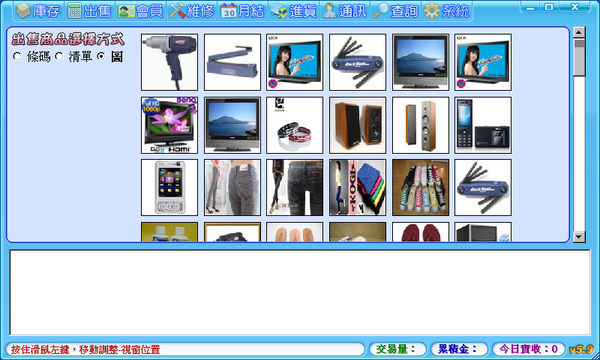Choose the electric impact wrench product
Viewport: 600px width, 360px height.
tap(170, 62)
